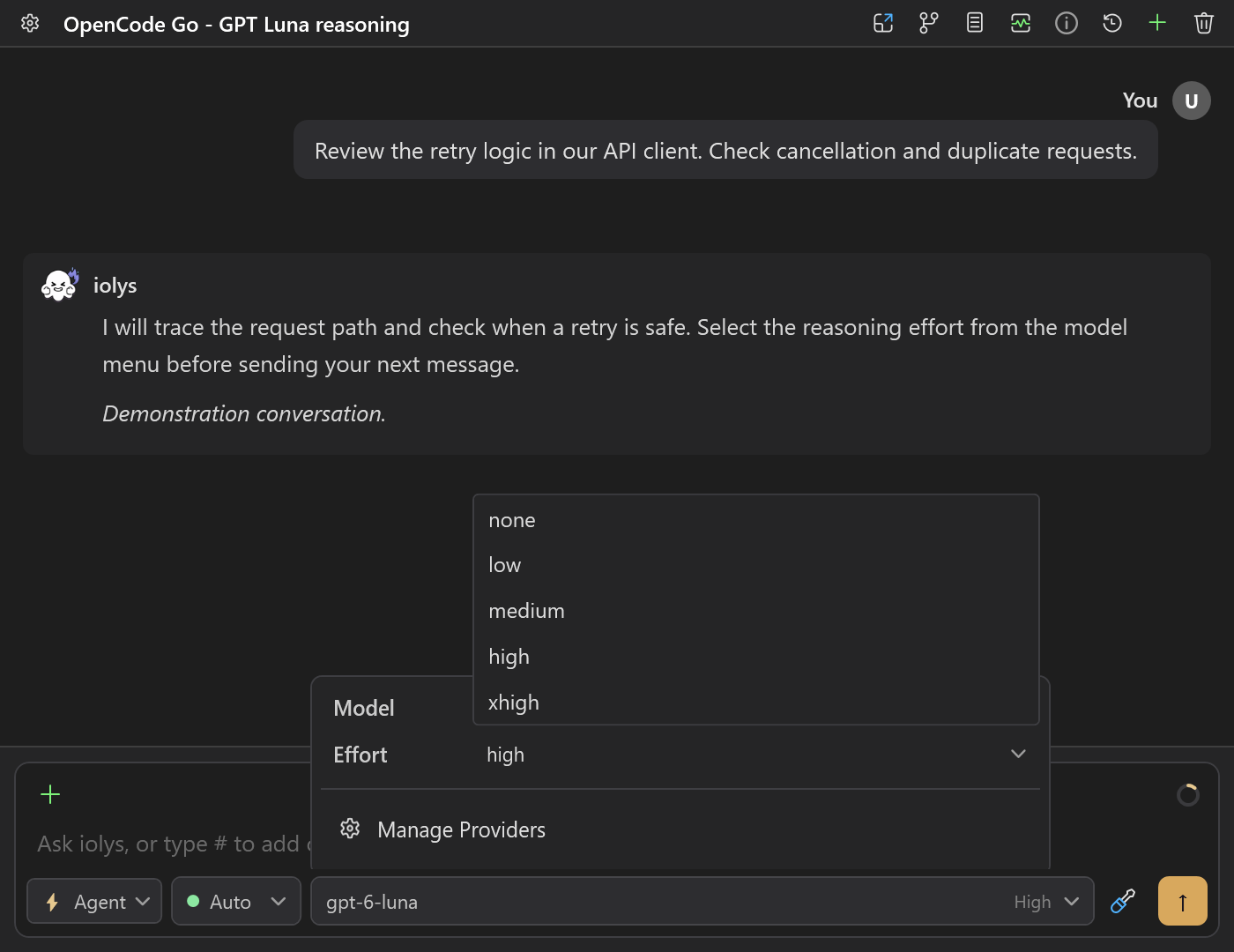Select low reasoning effort
This screenshot has height=952, width=1234.
tap(756, 565)
